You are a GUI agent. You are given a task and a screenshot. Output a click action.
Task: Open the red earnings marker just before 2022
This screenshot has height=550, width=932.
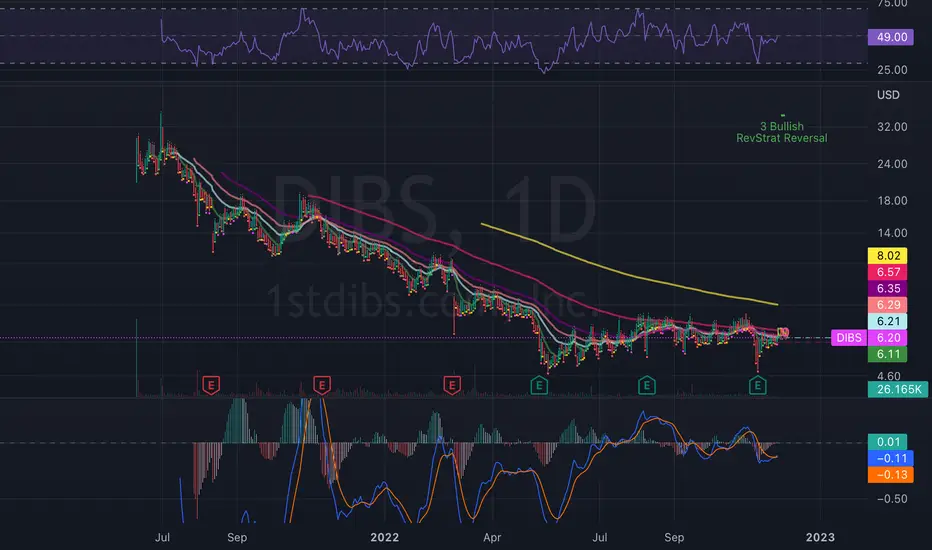pos(322,385)
